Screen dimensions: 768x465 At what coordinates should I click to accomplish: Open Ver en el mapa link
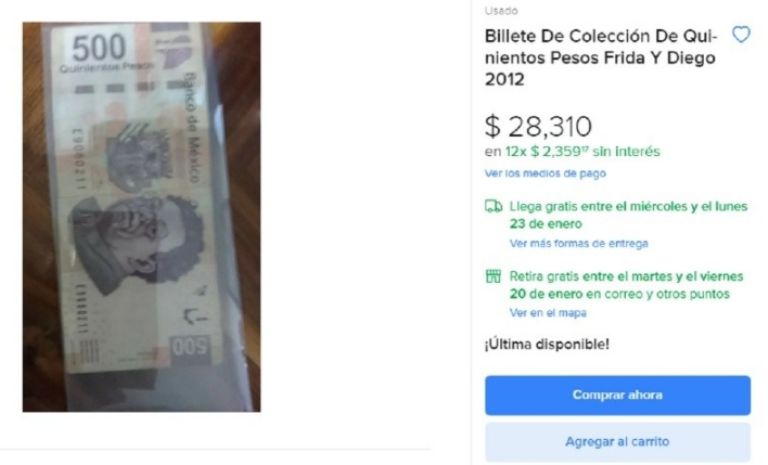coord(548,313)
